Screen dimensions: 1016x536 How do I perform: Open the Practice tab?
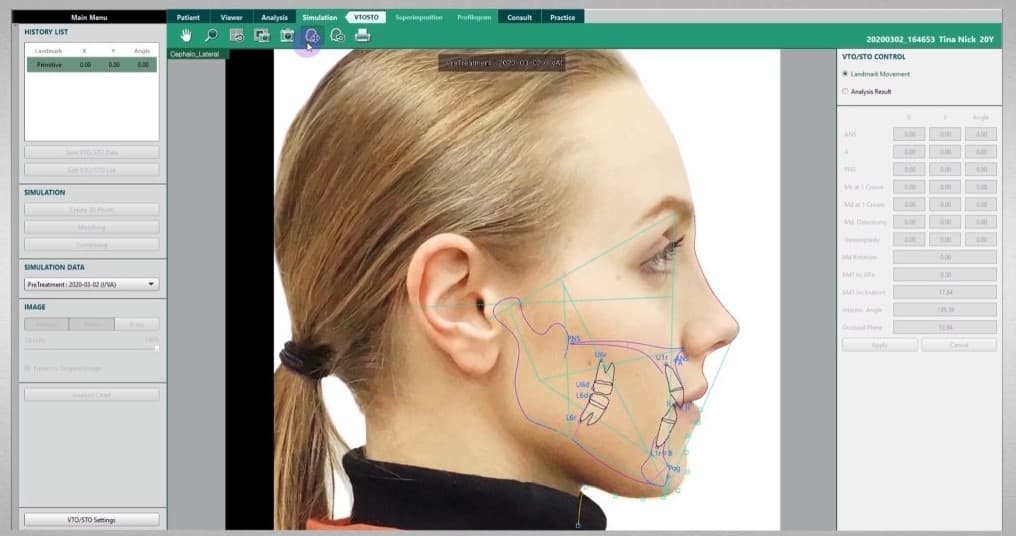pyautogui.click(x=562, y=17)
